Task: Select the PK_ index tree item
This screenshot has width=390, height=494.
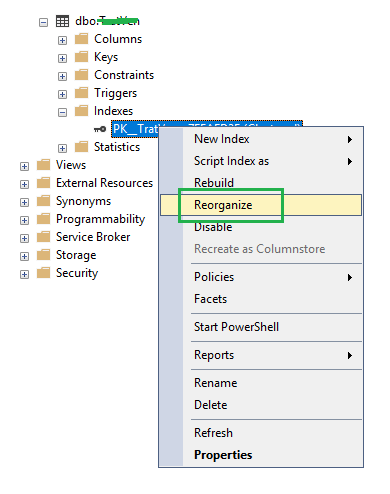Action: [135, 129]
